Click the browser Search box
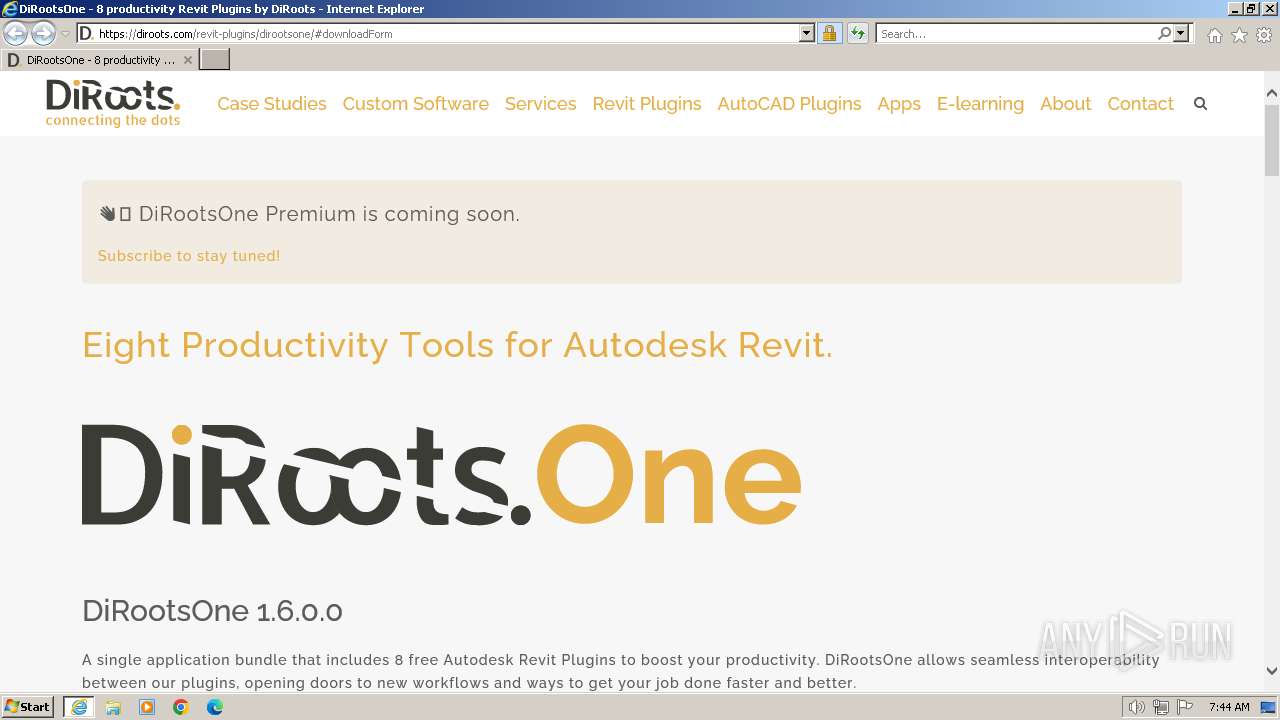The image size is (1280, 720). 1015,33
